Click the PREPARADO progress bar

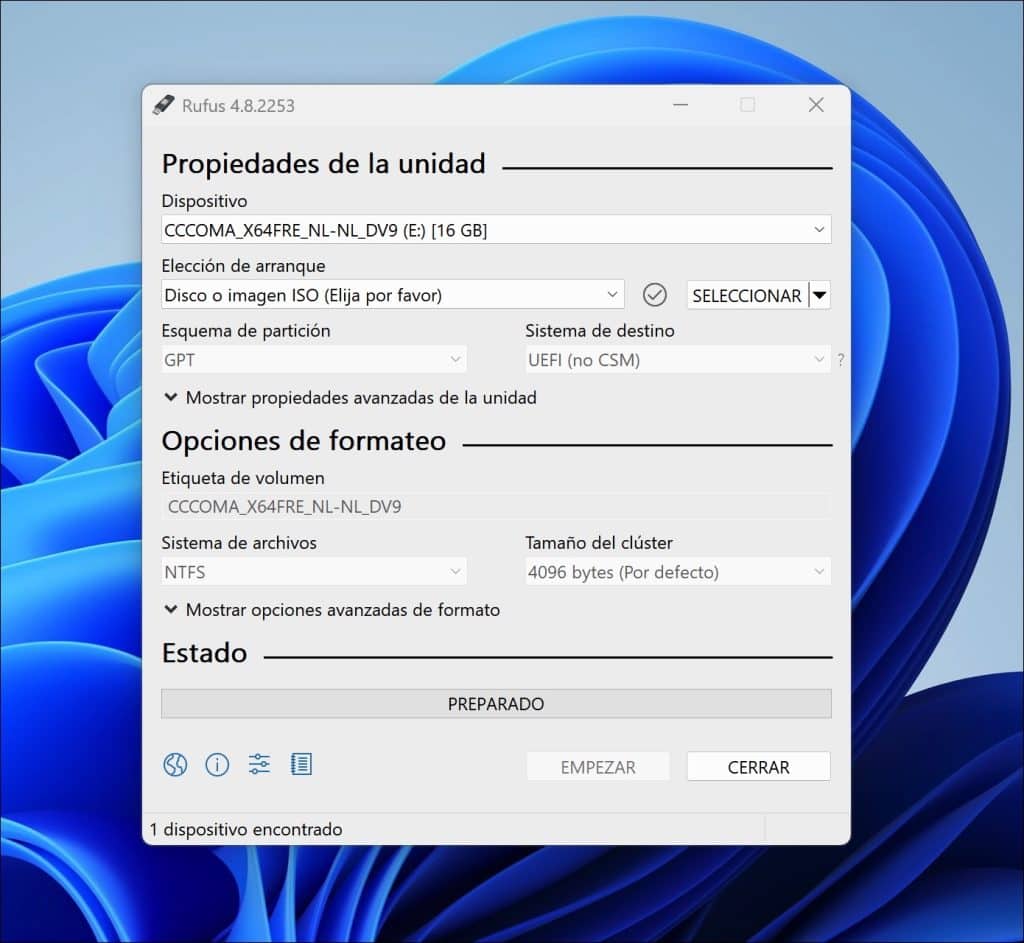click(x=496, y=704)
